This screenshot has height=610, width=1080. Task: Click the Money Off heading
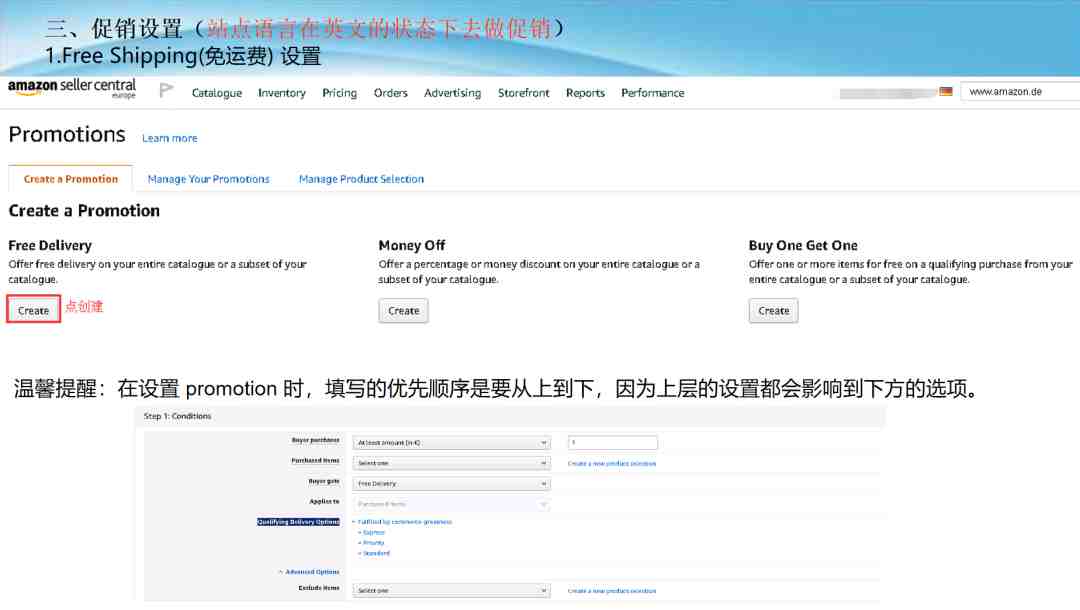click(412, 246)
